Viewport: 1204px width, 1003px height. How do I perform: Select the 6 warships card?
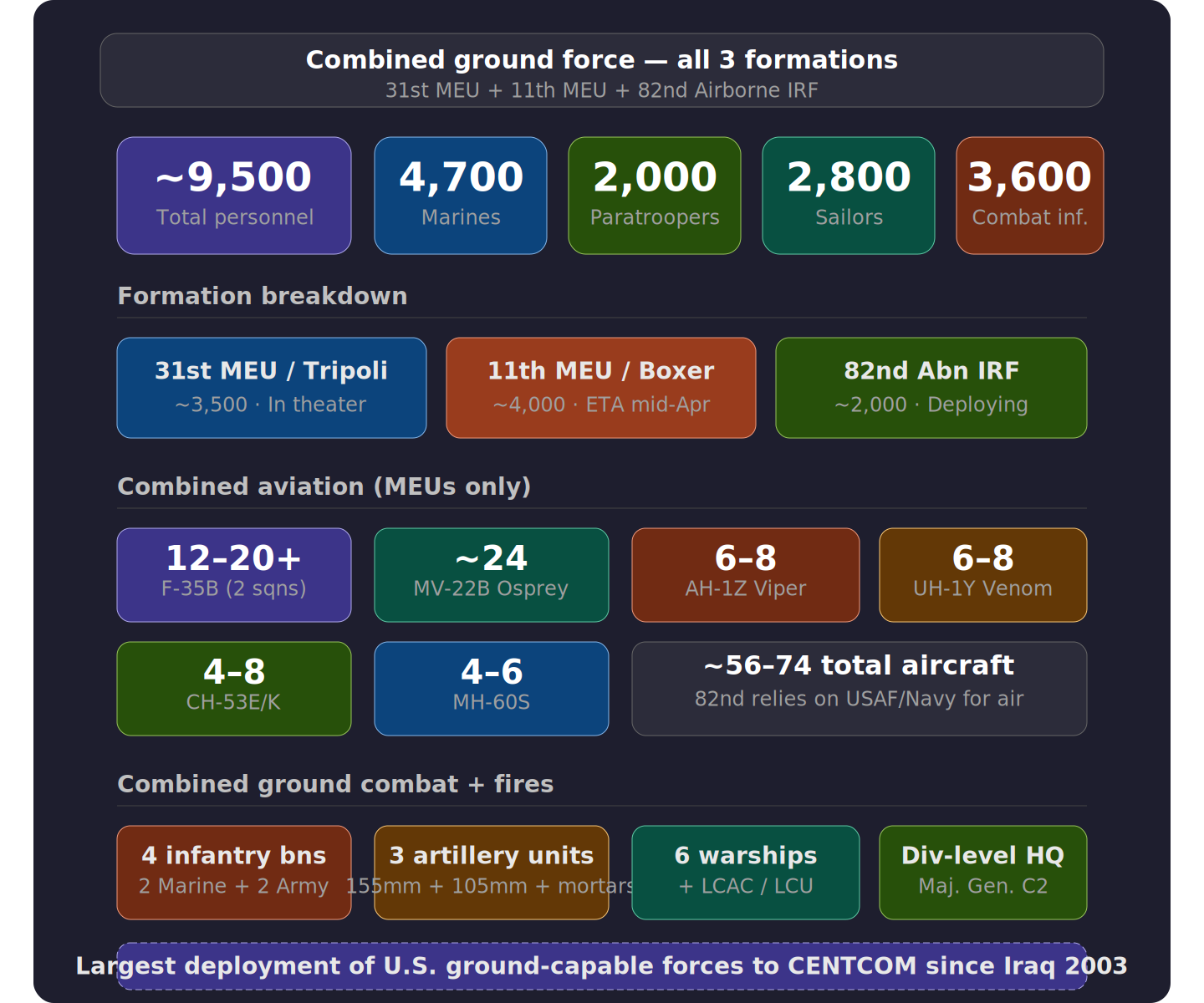(746, 873)
